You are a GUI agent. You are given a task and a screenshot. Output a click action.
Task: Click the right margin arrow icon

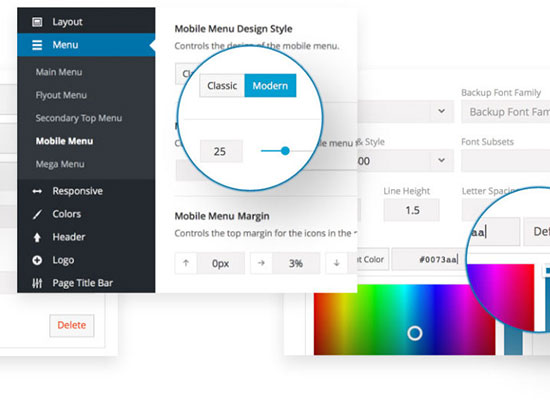click(261, 263)
